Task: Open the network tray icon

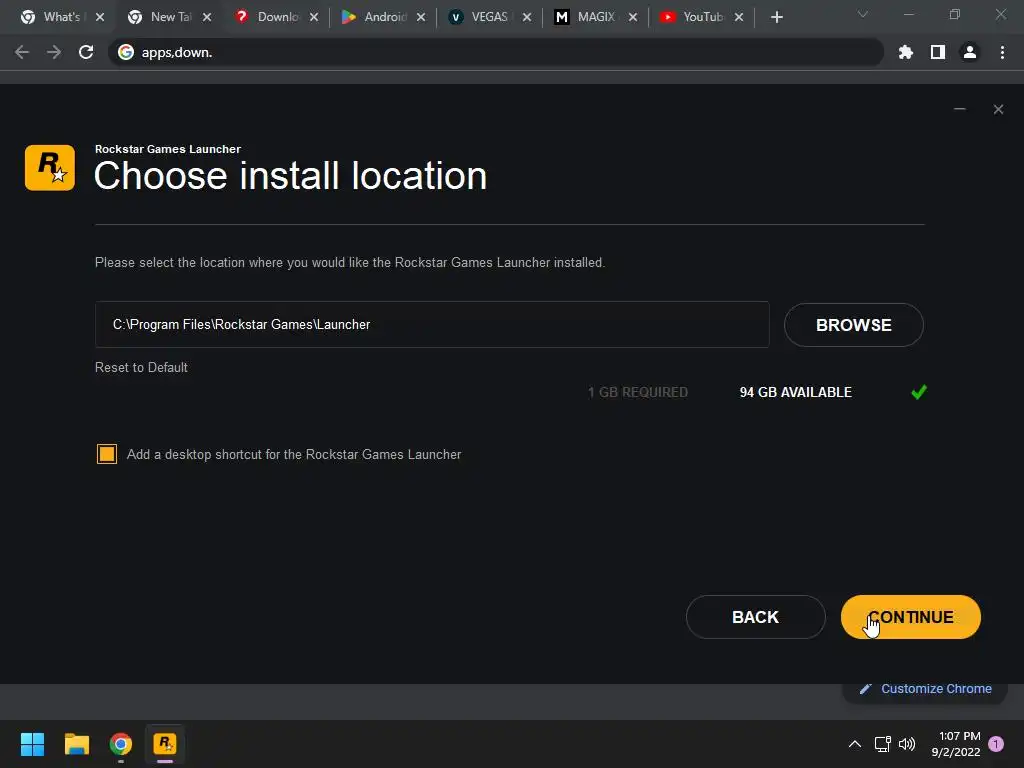Action: [883, 744]
